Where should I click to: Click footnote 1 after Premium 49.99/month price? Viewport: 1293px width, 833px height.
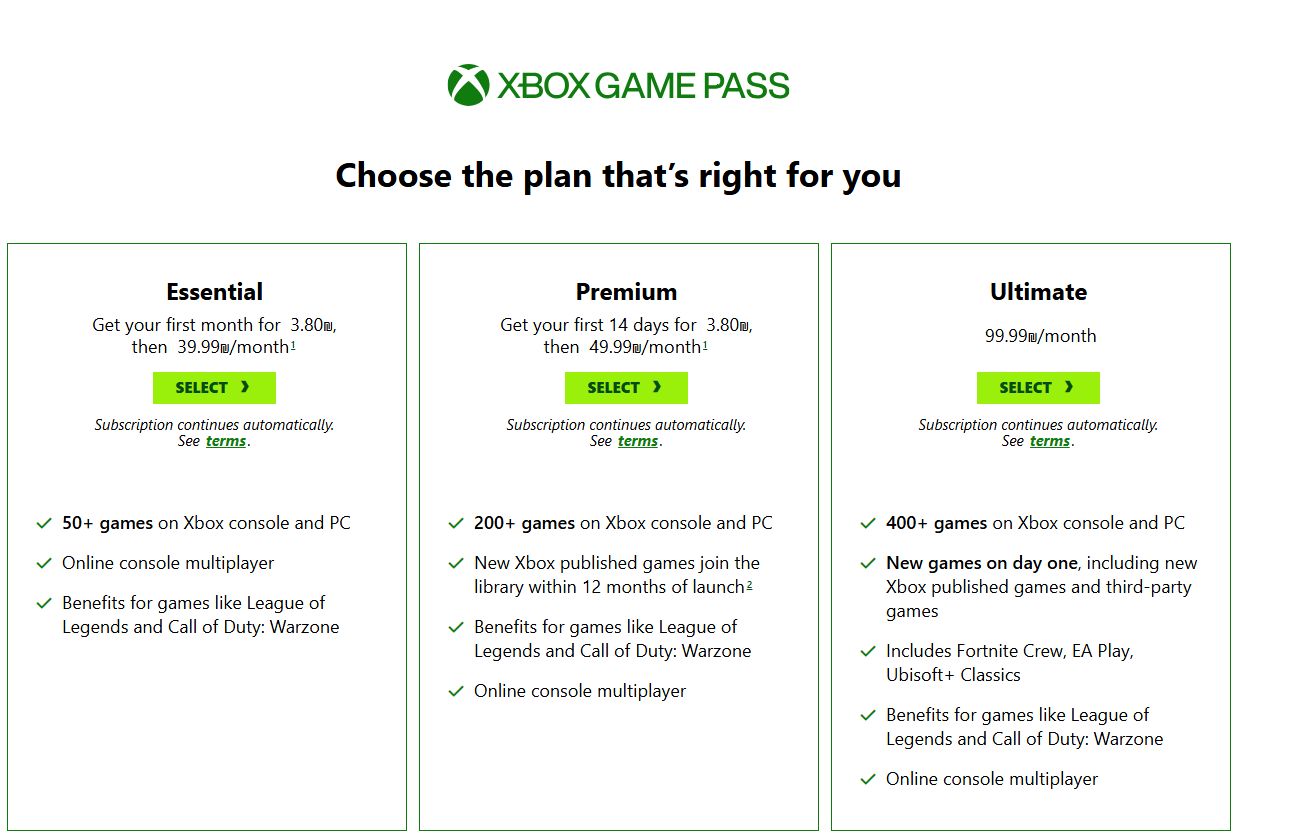point(705,345)
